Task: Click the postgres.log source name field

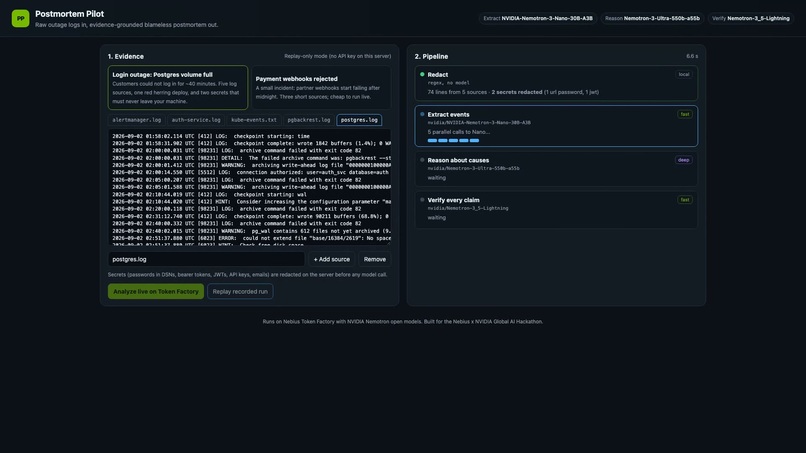Action: 206,259
